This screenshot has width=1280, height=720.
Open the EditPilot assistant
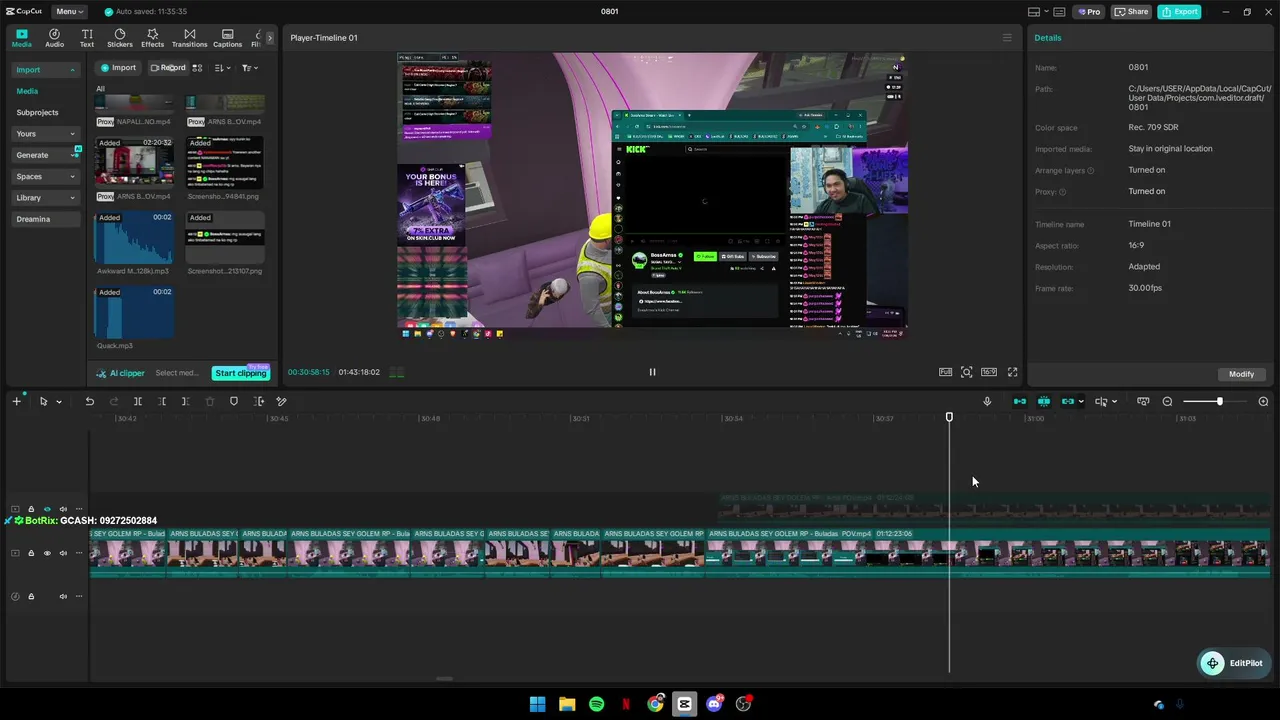[x=1232, y=663]
